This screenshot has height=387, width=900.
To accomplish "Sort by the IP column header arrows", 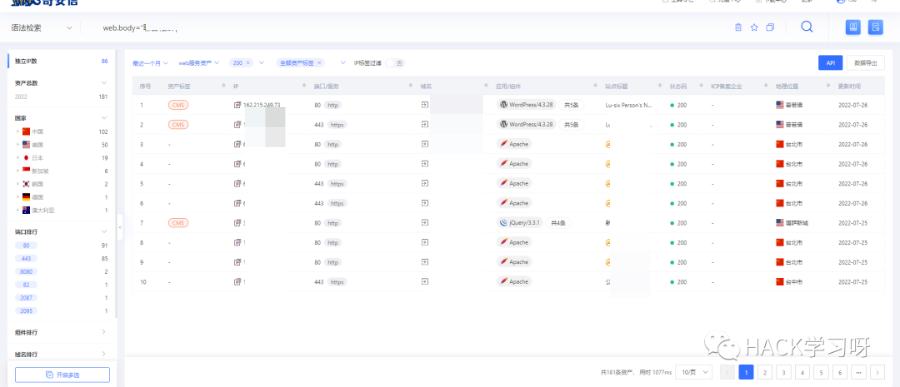I will pos(304,86).
